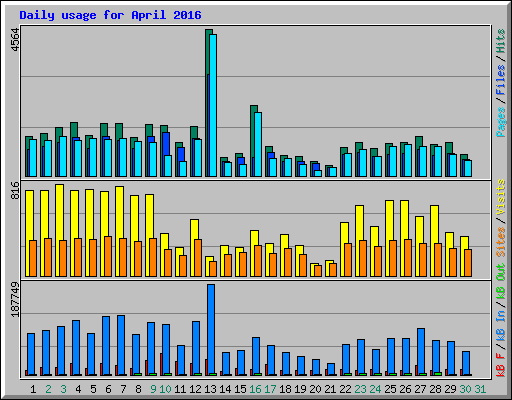This screenshot has height=400, width=512.
Task: Click day 14 on the date axis
Action: 225,389
